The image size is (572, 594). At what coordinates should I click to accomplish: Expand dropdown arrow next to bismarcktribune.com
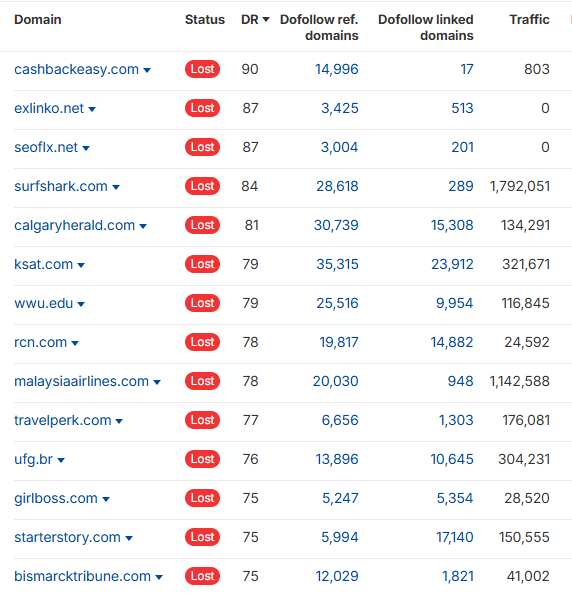[159, 578]
